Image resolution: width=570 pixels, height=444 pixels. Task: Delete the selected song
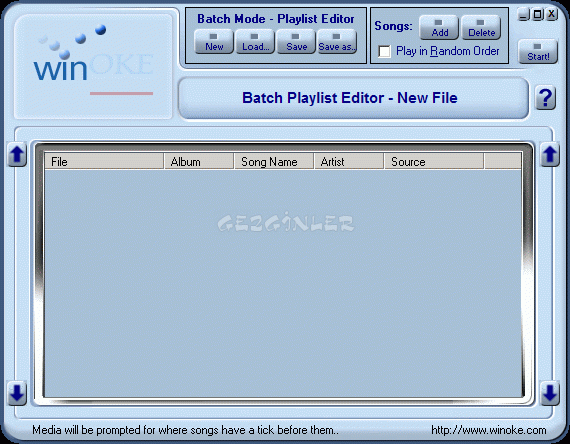coord(481,28)
